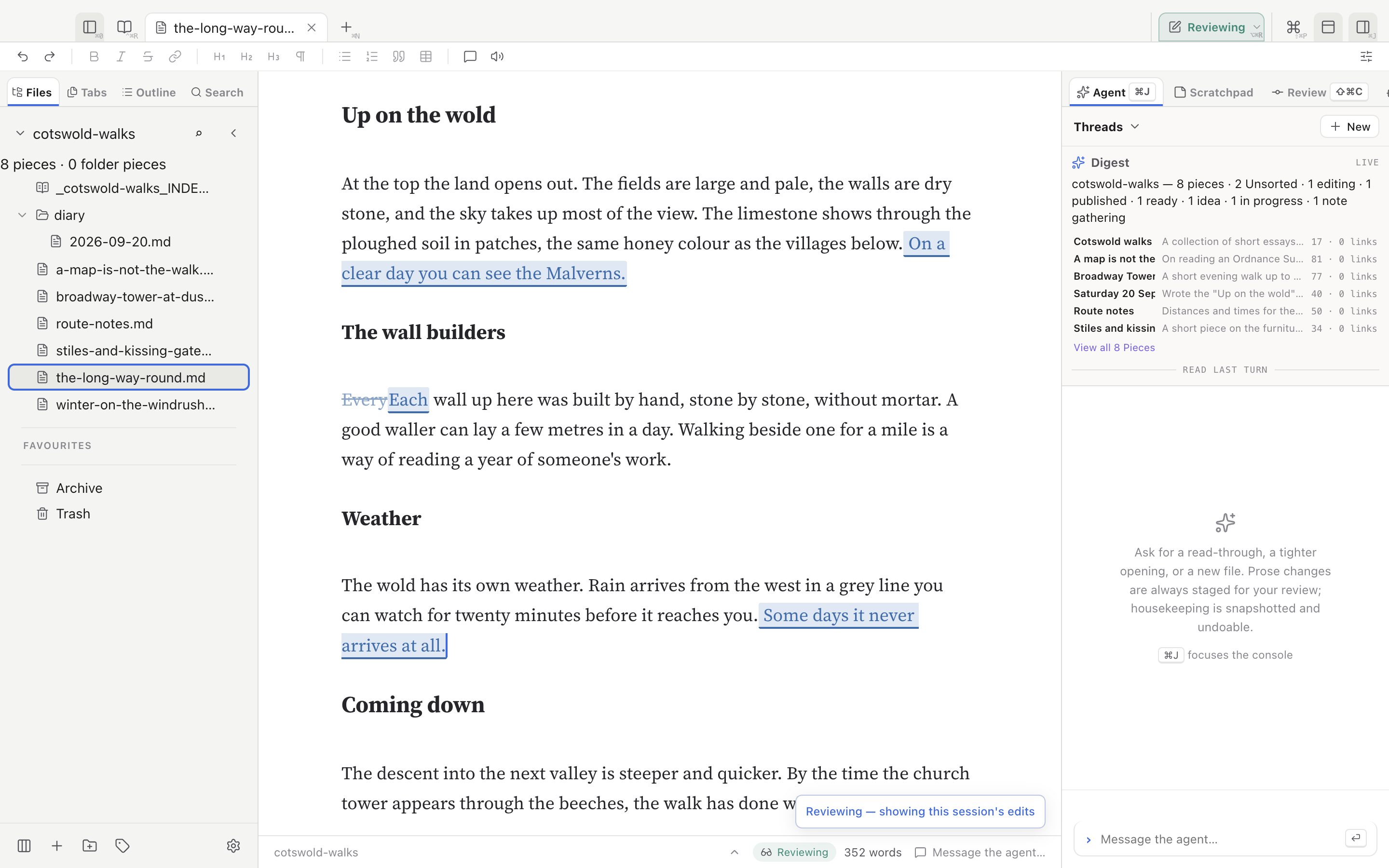
Task: Set paragraph style with pilcrow icon
Action: [300, 56]
